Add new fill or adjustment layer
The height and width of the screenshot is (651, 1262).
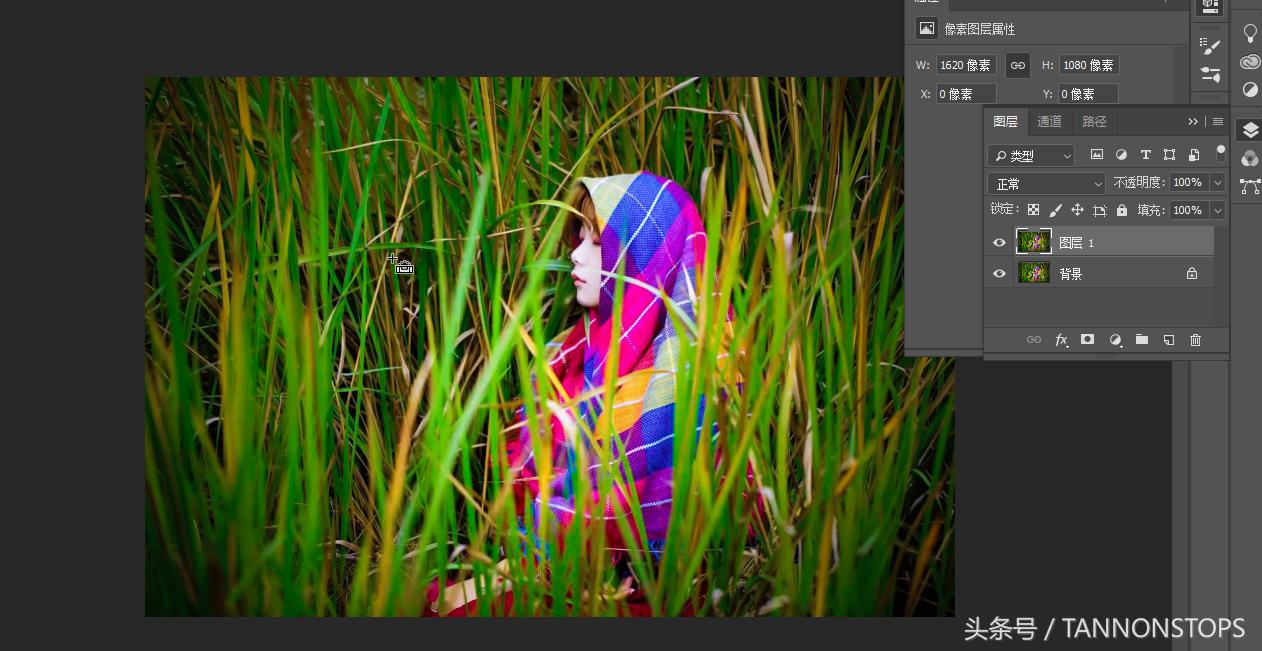pos(1115,340)
